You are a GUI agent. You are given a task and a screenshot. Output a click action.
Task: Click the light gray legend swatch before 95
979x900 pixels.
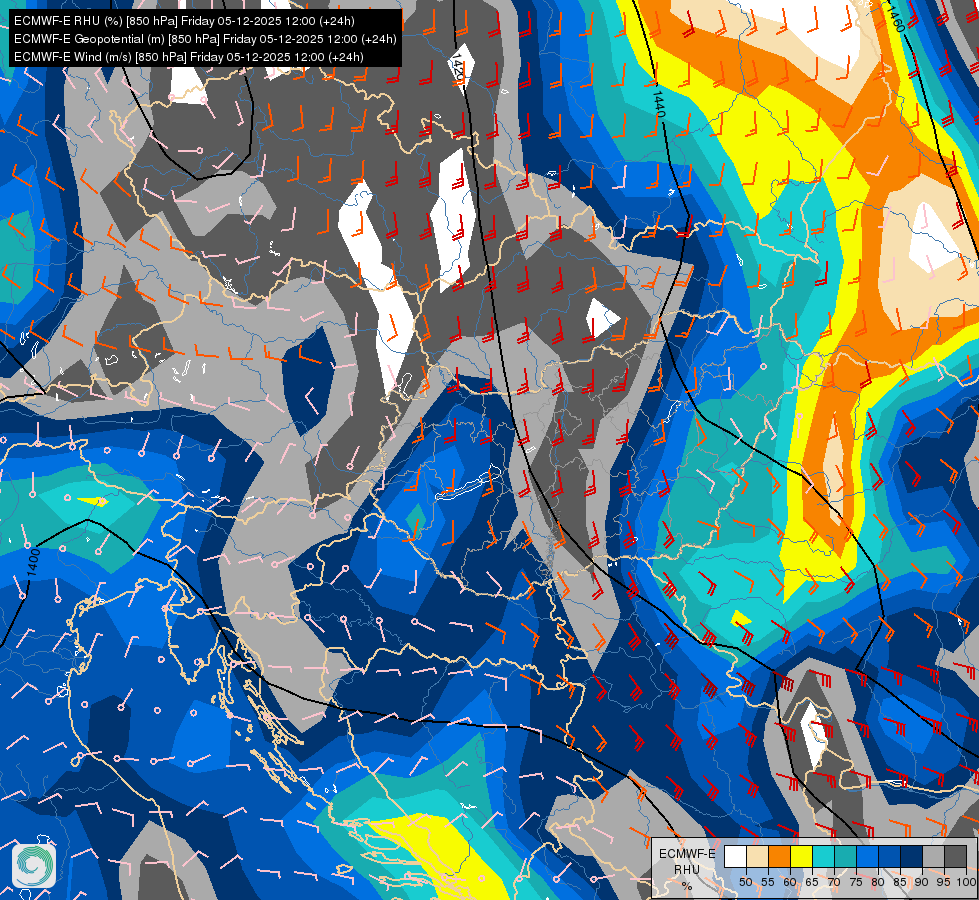tap(933, 856)
